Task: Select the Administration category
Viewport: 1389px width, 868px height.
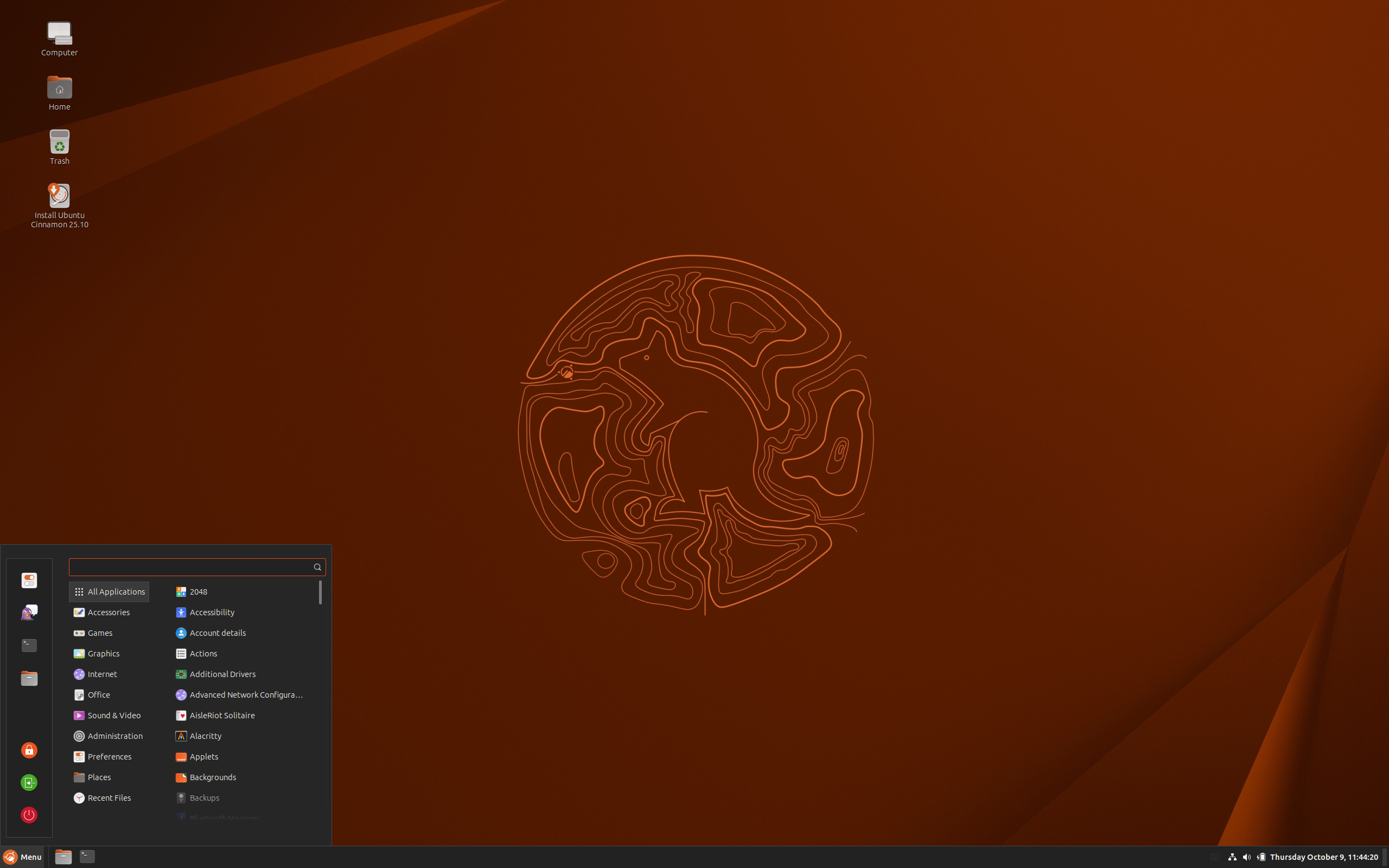Action: 109,737
